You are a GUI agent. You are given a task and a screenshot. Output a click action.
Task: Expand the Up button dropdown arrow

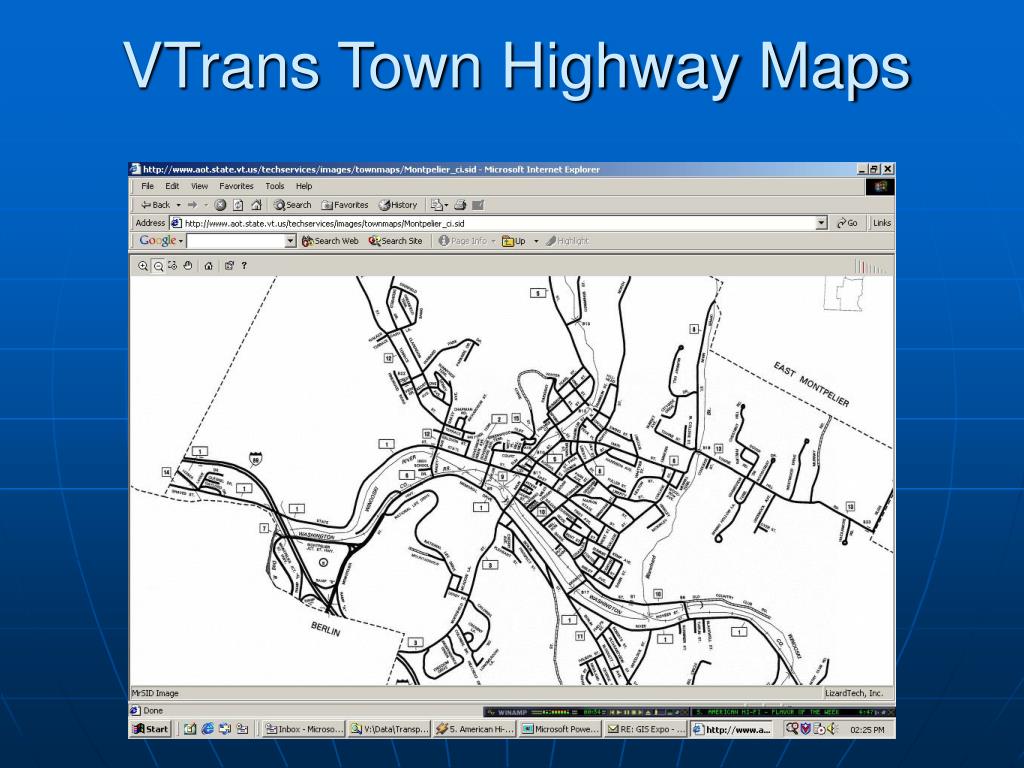click(536, 241)
